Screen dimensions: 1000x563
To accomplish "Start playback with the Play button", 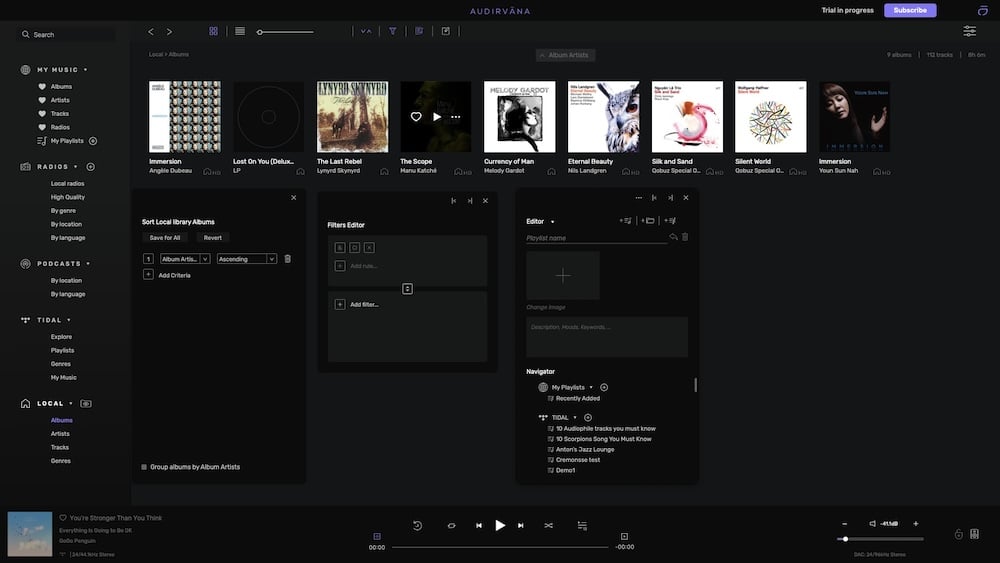I will coord(500,525).
